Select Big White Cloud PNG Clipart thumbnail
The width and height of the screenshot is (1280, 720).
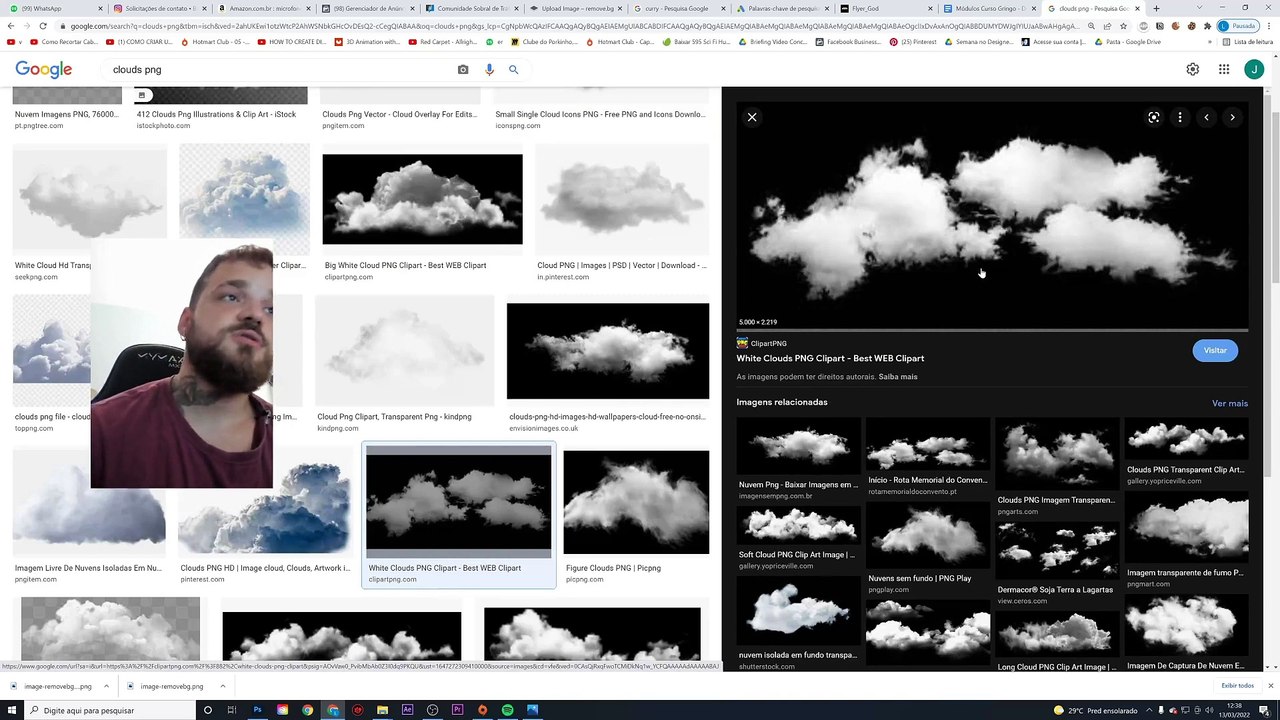click(x=422, y=199)
